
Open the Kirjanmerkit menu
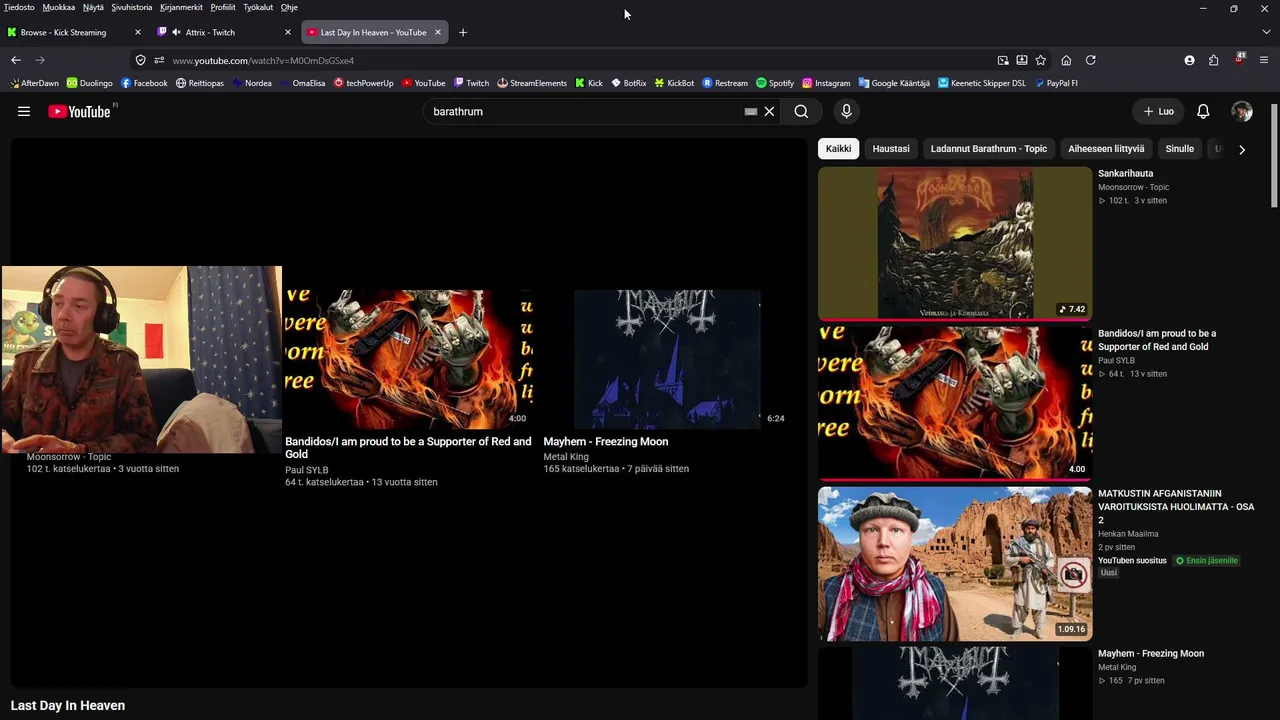pyautogui.click(x=182, y=7)
